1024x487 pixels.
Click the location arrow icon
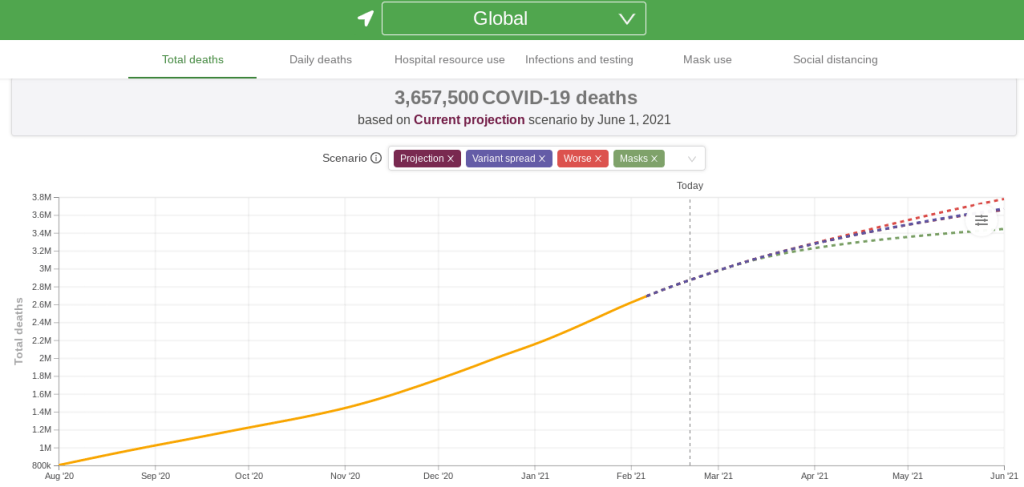(x=366, y=19)
